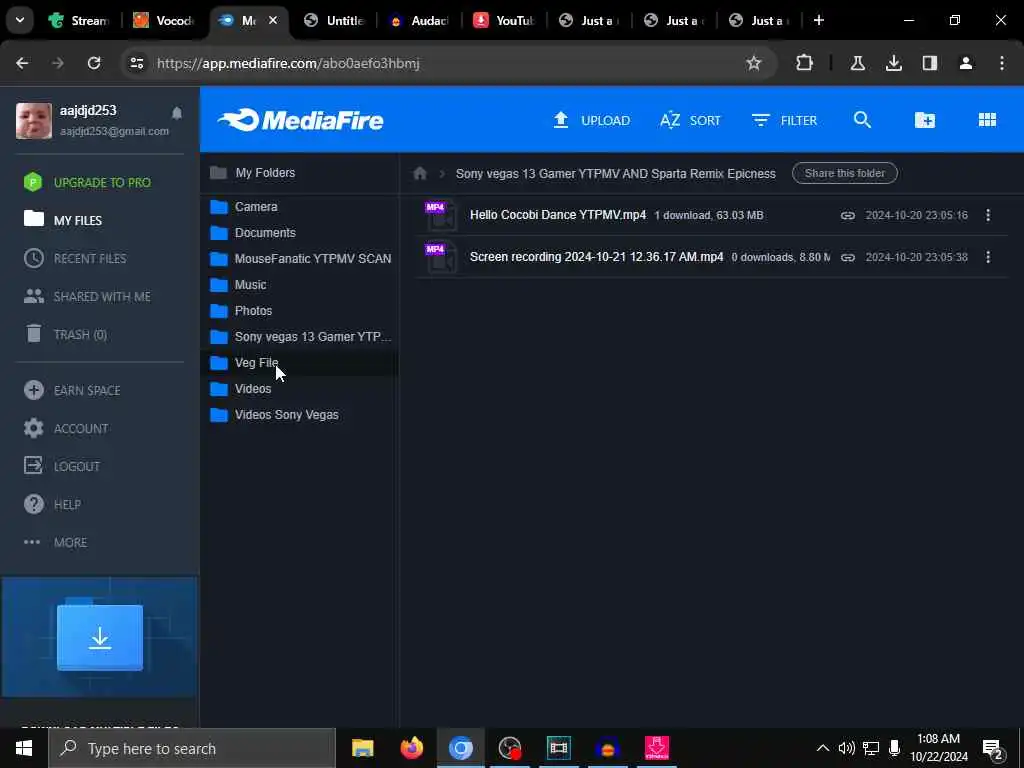Open MY FILES in sidebar

tap(63, 220)
